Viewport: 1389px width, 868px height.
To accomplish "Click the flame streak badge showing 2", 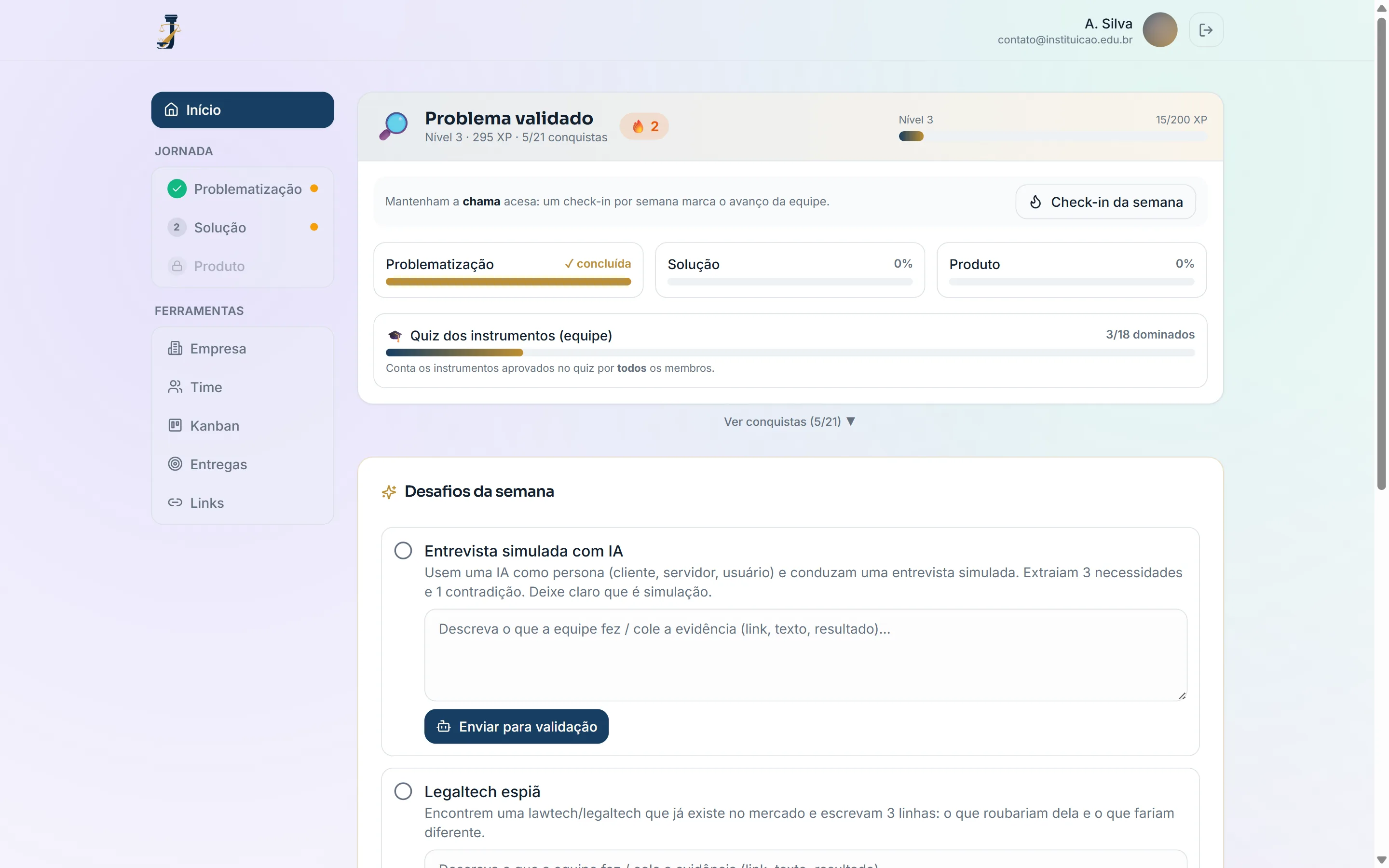I will (644, 126).
